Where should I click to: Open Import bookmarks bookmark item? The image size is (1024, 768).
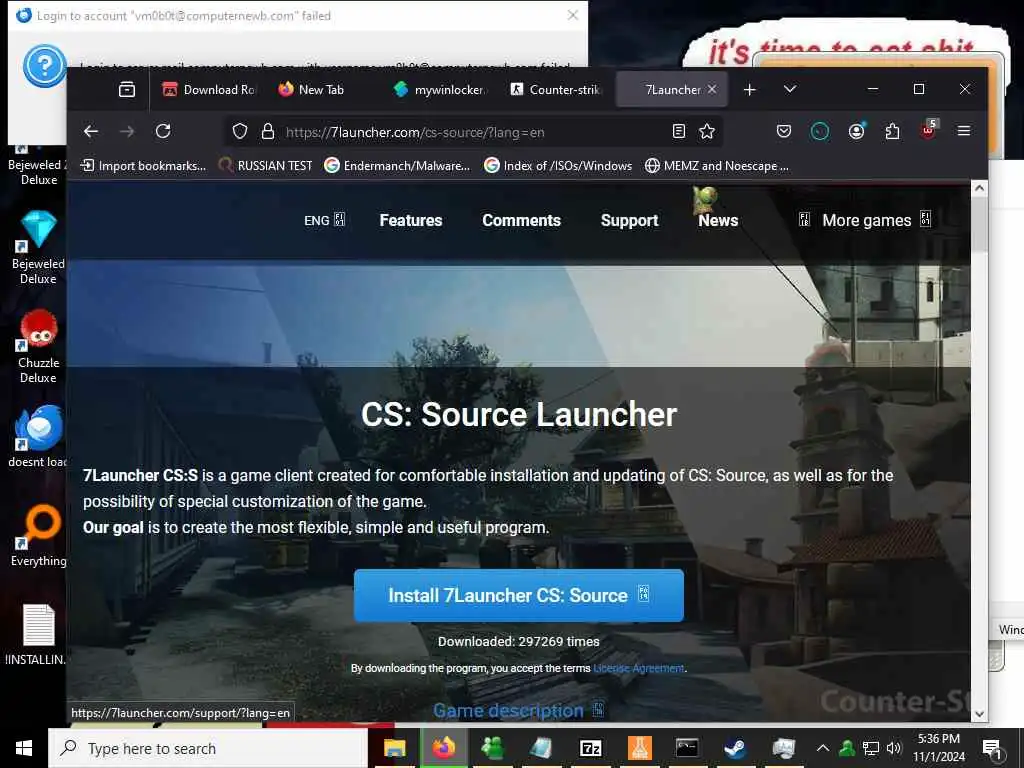click(142, 166)
